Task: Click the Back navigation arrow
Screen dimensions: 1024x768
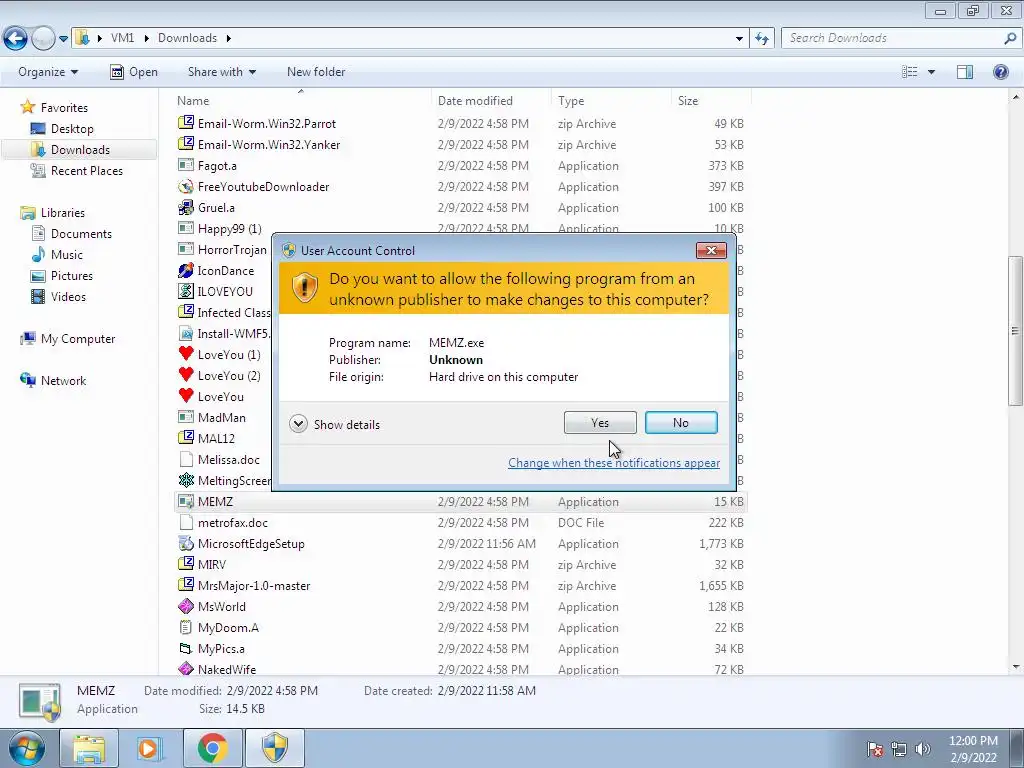Action: tap(15, 39)
